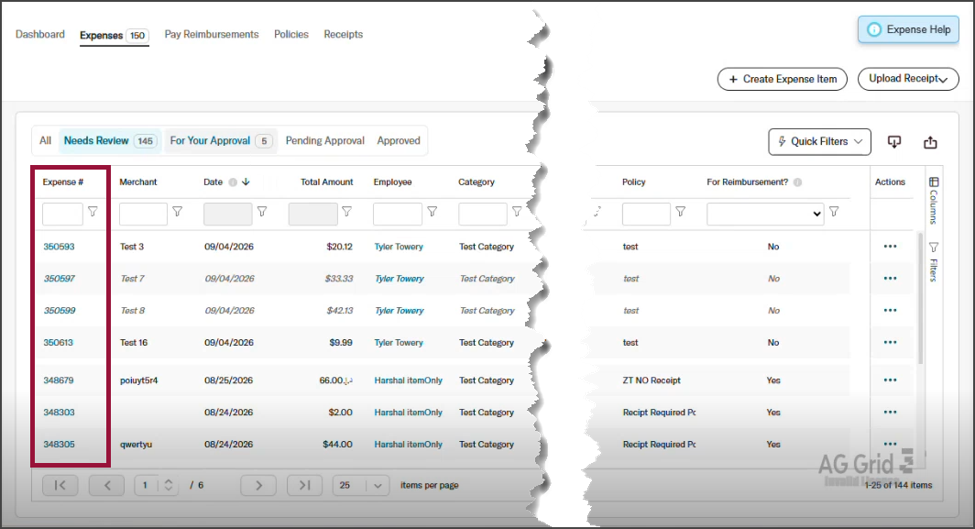Open the Columns side panel icon
The width and height of the screenshot is (975, 529).
933,182
